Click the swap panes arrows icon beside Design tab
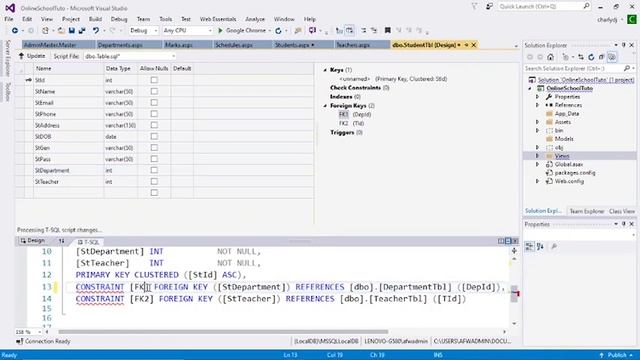The width and height of the screenshot is (640, 360). tap(61, 241)
